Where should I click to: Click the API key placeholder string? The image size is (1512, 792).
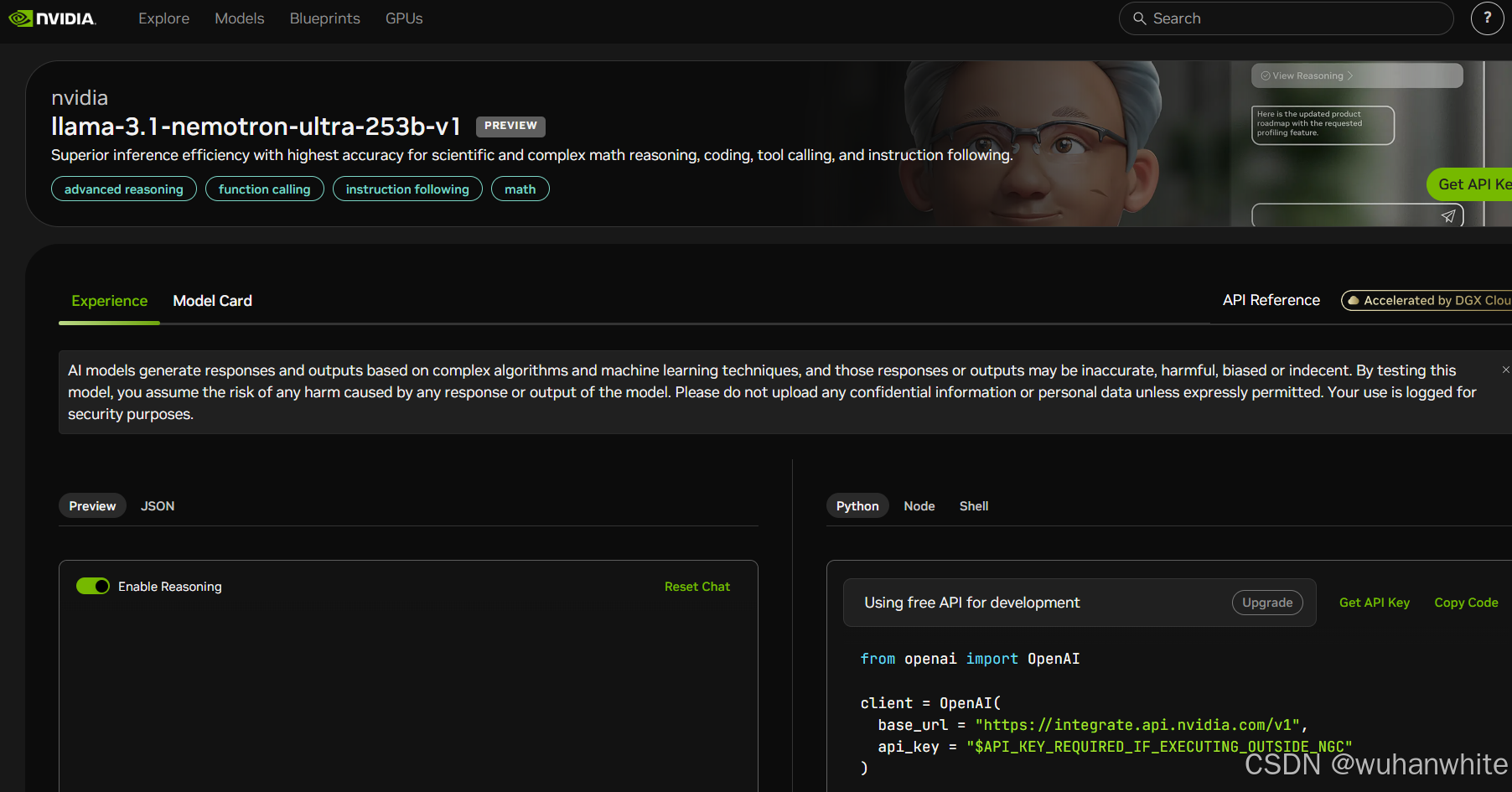click(x=1159, y=747)
